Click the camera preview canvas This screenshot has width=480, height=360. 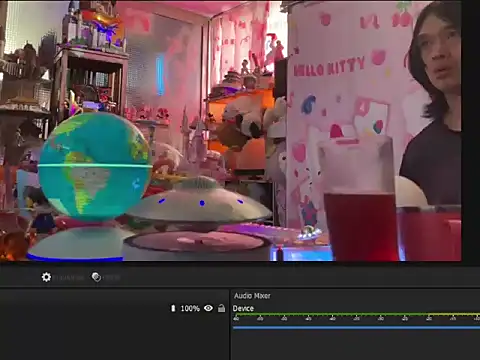231,131
